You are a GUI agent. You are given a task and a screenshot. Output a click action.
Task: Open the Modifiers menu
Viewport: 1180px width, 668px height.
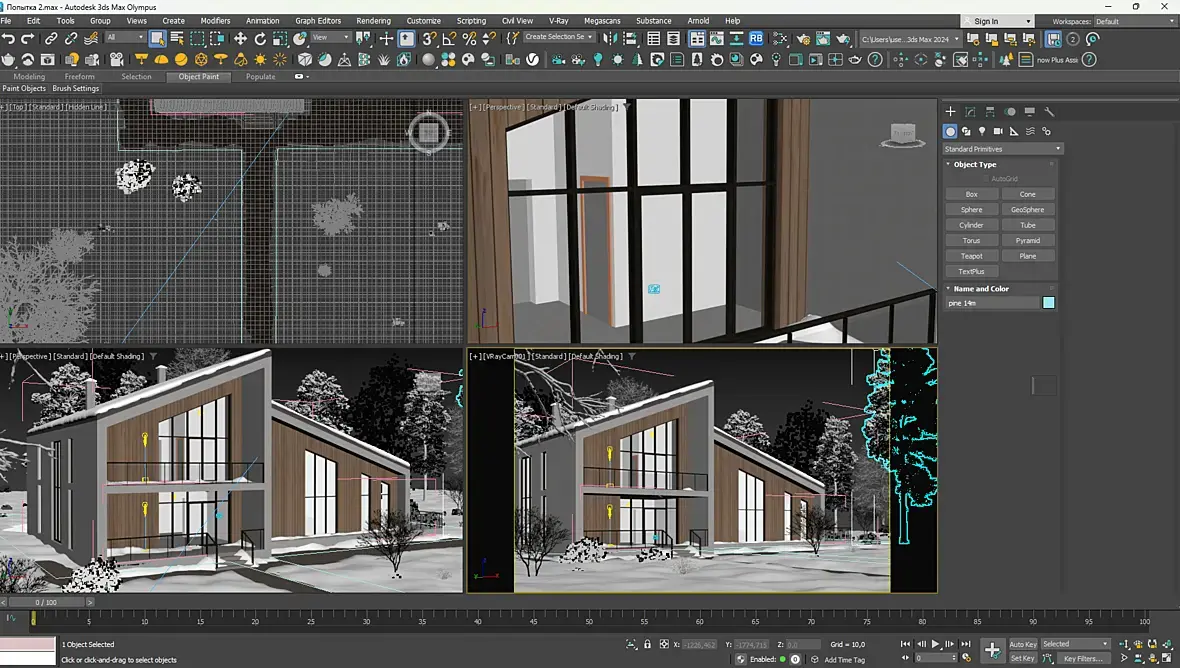coord(215,21)
